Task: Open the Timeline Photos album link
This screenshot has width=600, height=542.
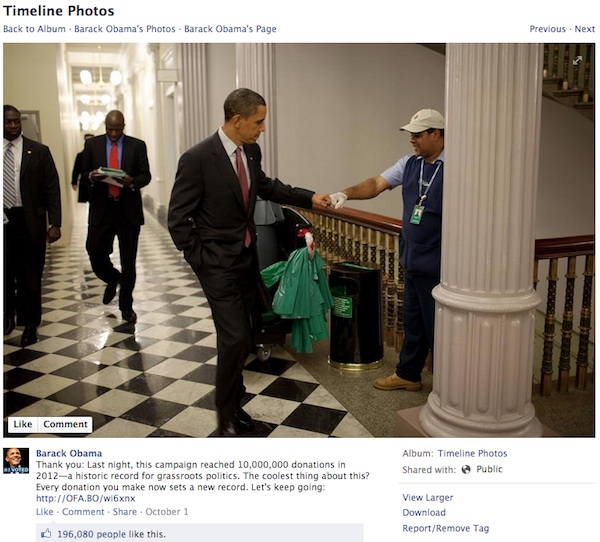Action: click(x=472, y=454)
